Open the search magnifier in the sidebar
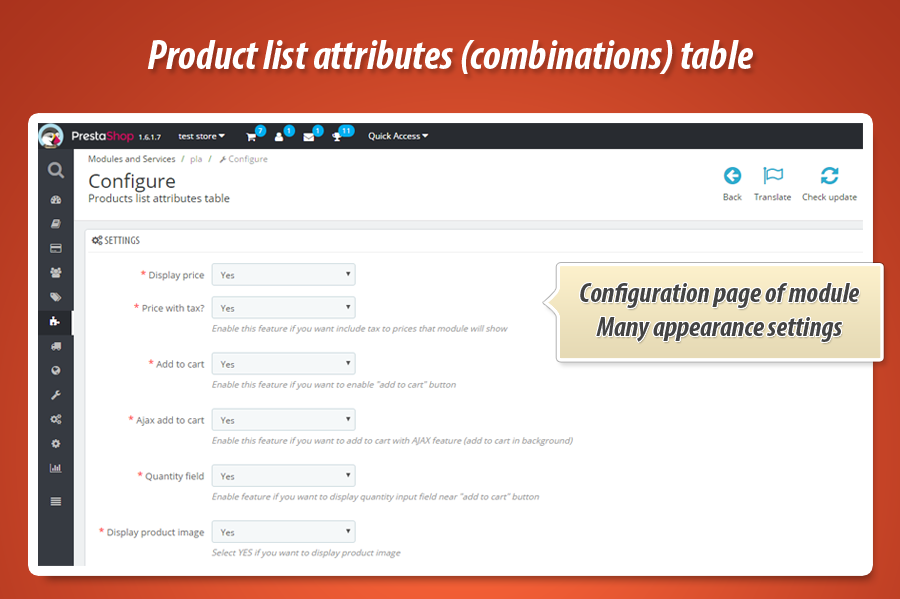Image resolution: width=900 pixels, height=599 pixels. pos(56,170)
